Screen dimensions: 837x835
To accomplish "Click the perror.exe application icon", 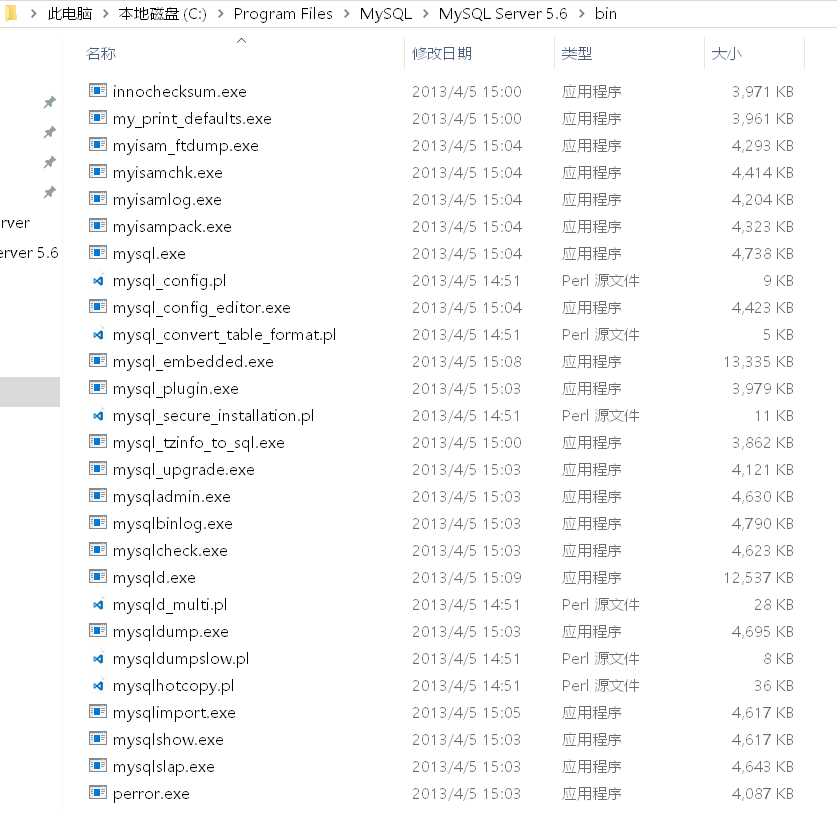I will tap(98, 792).
